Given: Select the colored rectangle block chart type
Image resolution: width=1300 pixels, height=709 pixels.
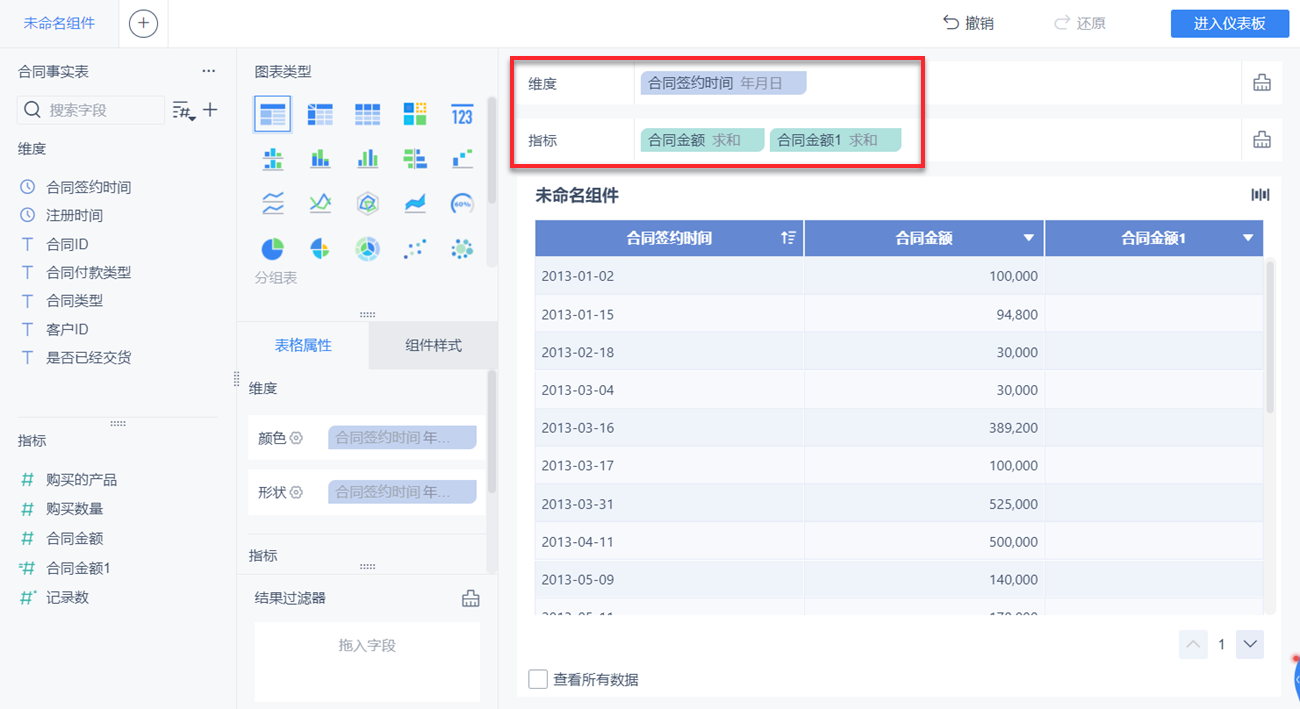Looking at the screenshot, I should point(415,114).
